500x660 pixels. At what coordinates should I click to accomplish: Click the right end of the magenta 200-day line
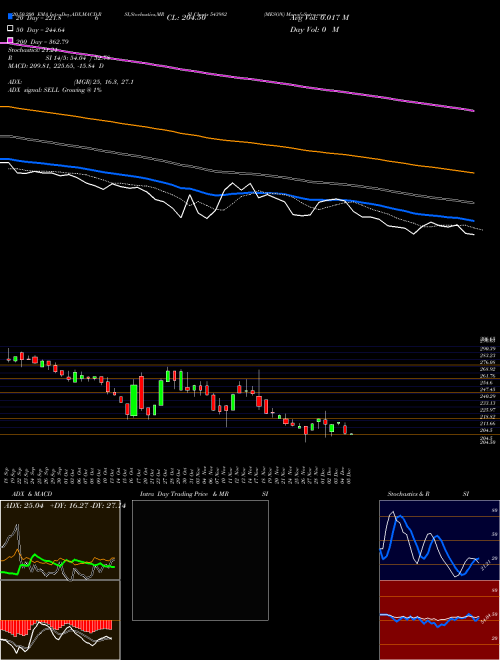click(x=473, y=111)
